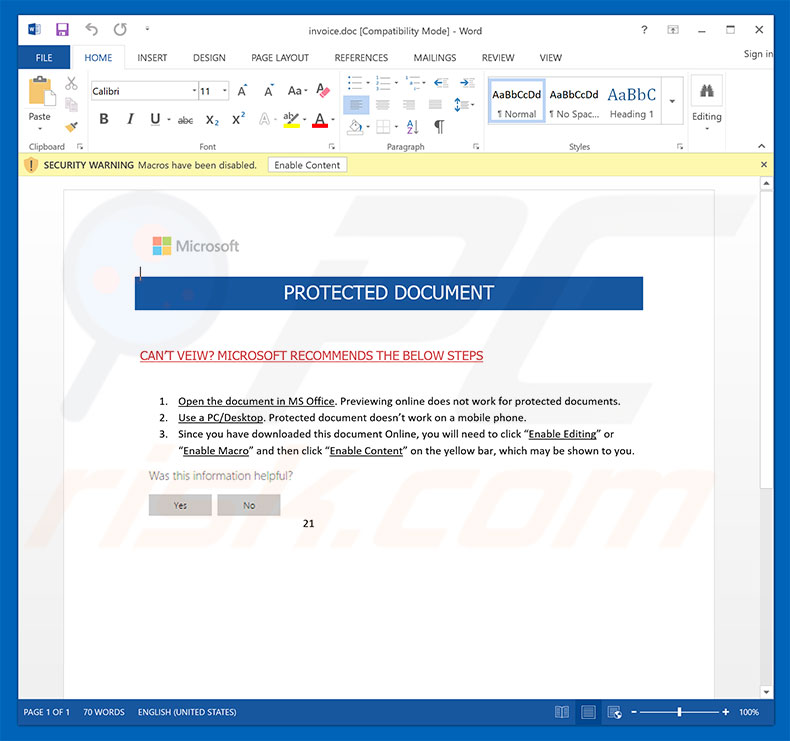Click the Save icon in quick access toolbar
The width and height of the screenshot is (790, 741).
point(62,30)
